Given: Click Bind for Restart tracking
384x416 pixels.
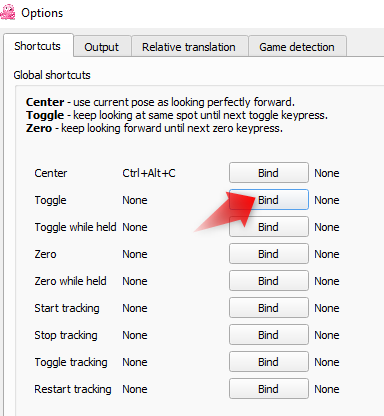Looking at the screenshot, I should tap(269, 389).
